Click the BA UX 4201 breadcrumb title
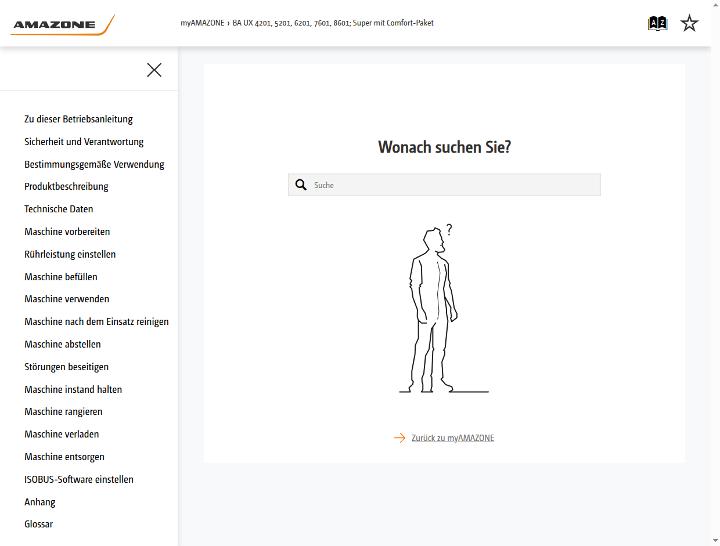720x546 pixels. click(x=333, y=23)
